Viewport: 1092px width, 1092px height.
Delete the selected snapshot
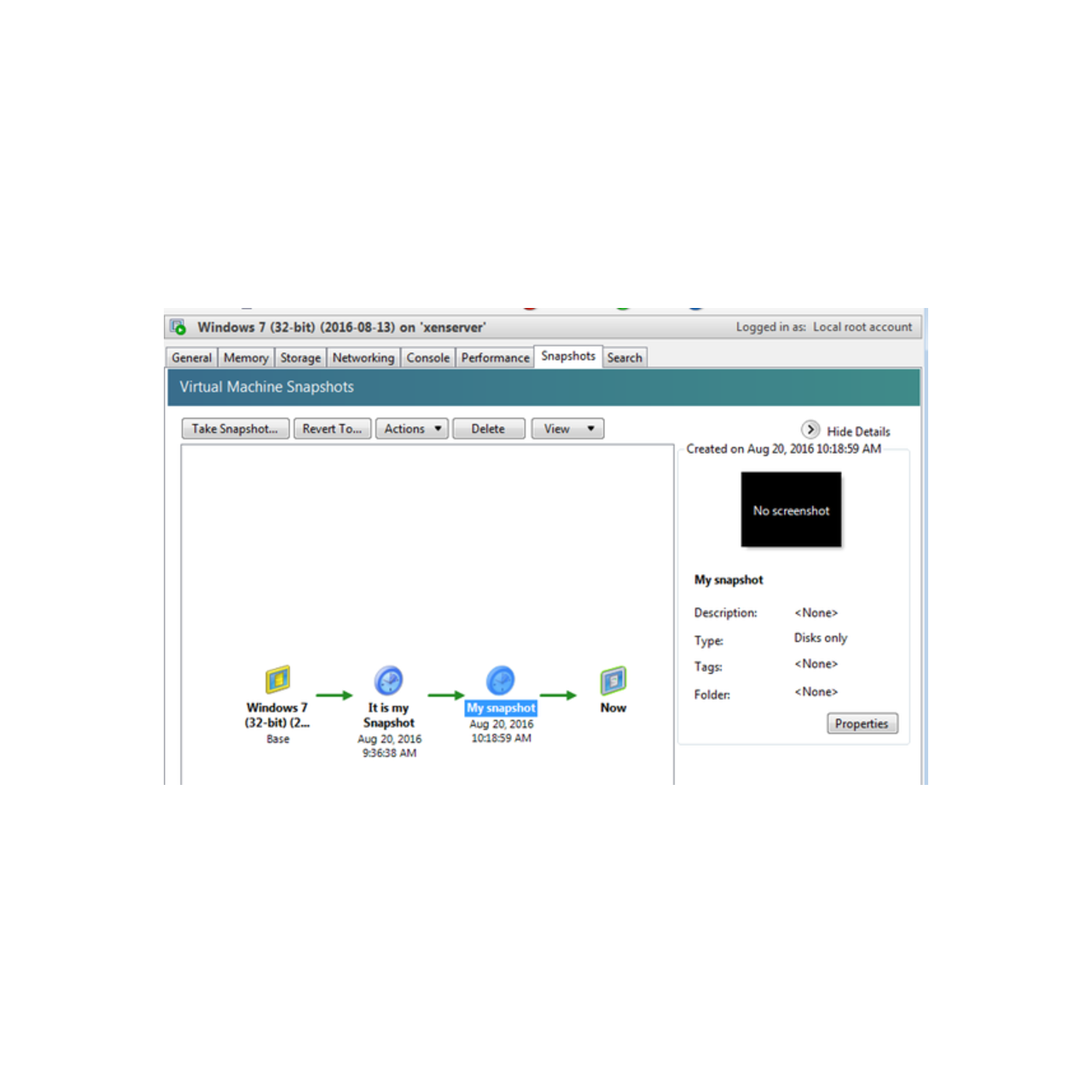(x=488, y=429)
